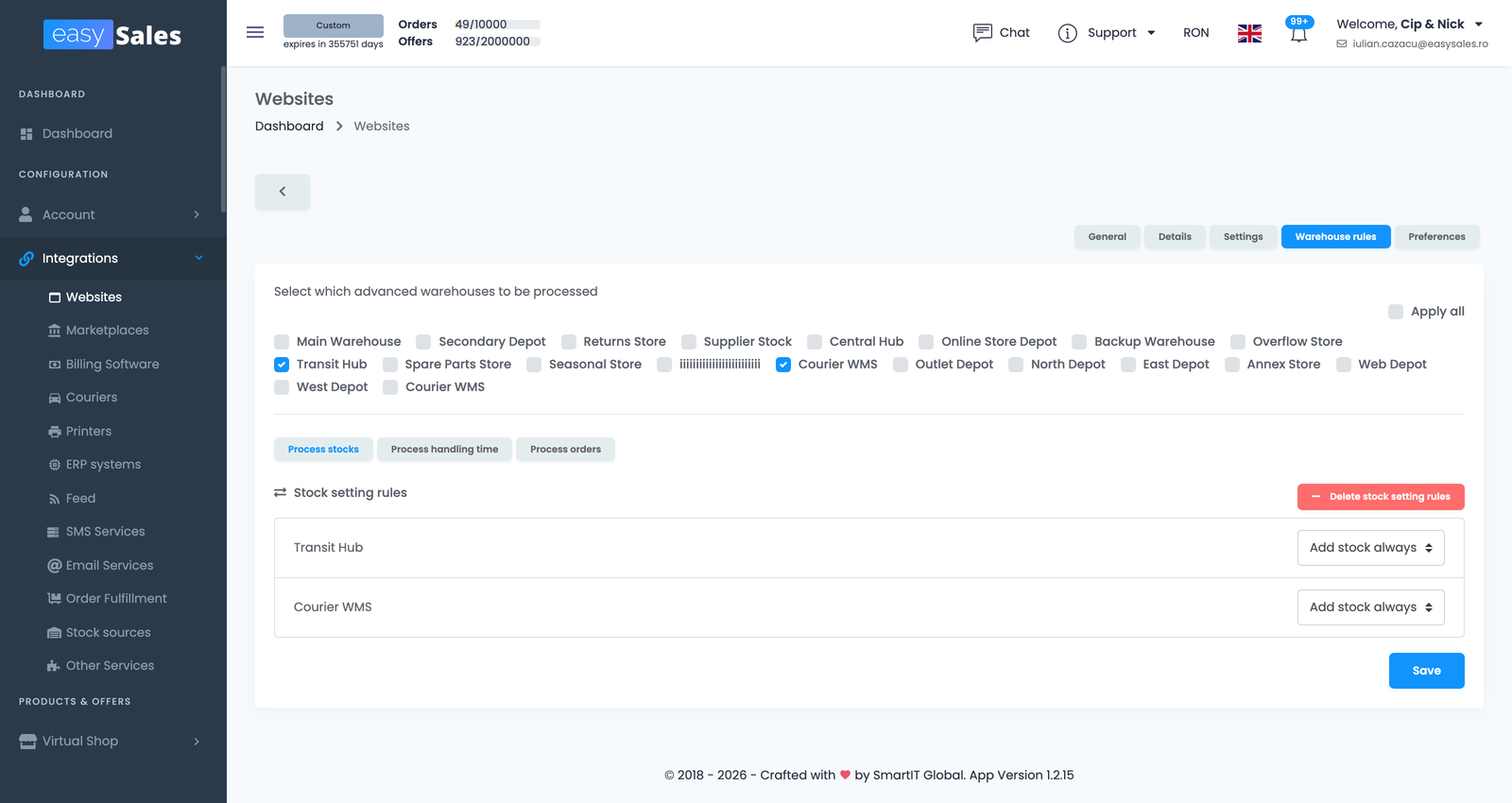The height and width of the screenshot is (803, 1512).
Task: Tick the Secondary Depot checkbox
Action: tap(423, 342)
